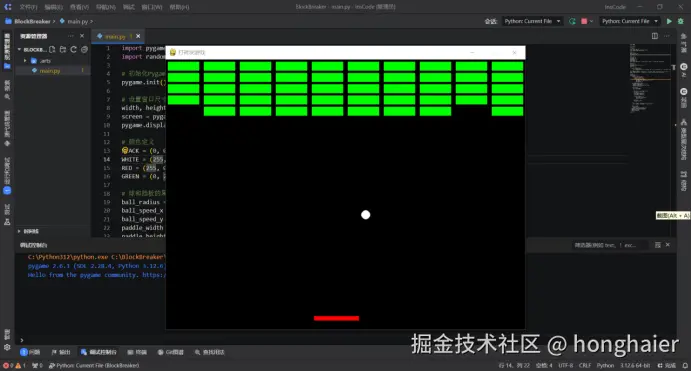Open search view in left activity bar
692x371 pixels.
click(7, 90)
